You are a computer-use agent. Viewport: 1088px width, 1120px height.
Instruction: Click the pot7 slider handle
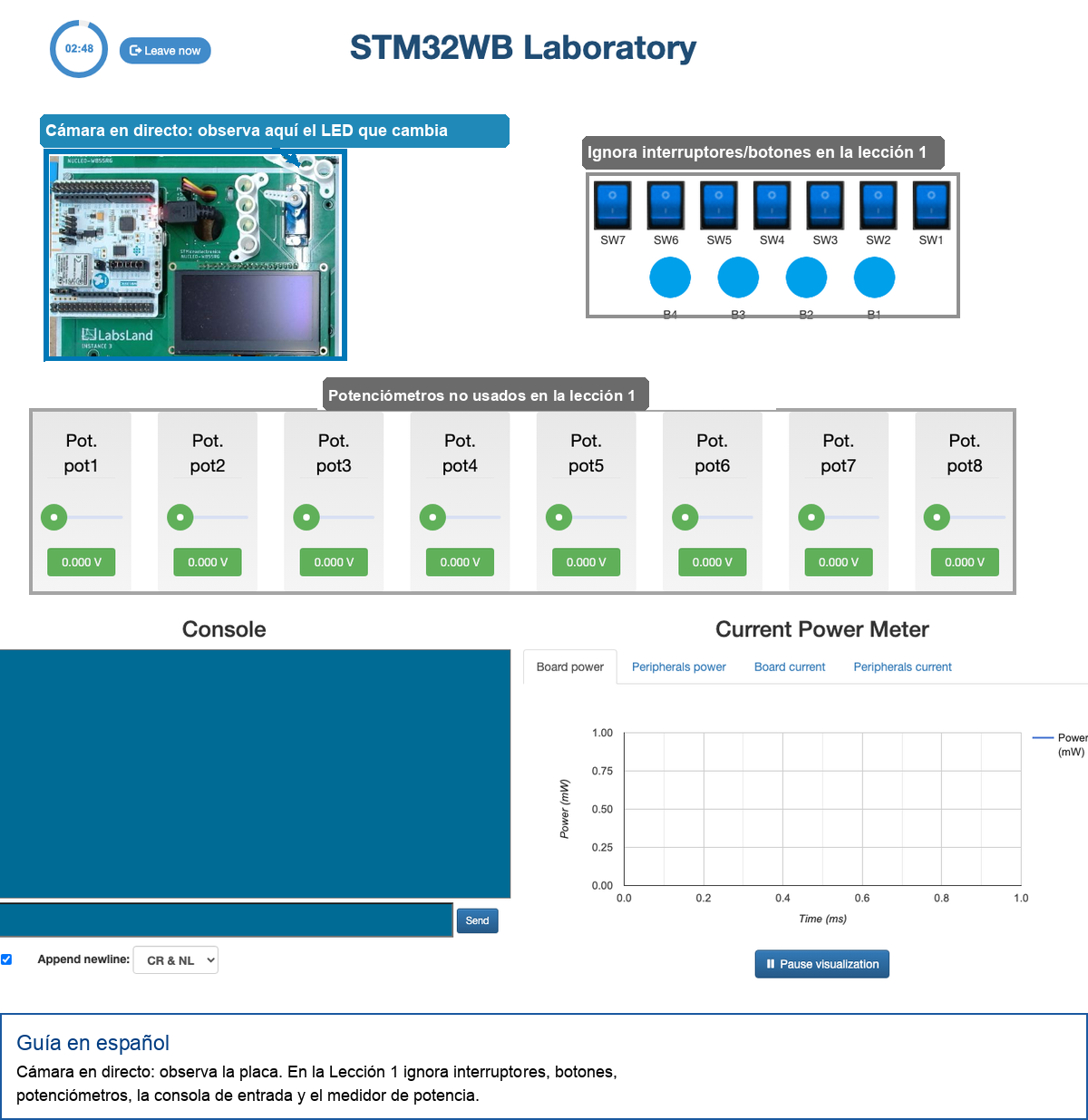[x=811, y=518]
